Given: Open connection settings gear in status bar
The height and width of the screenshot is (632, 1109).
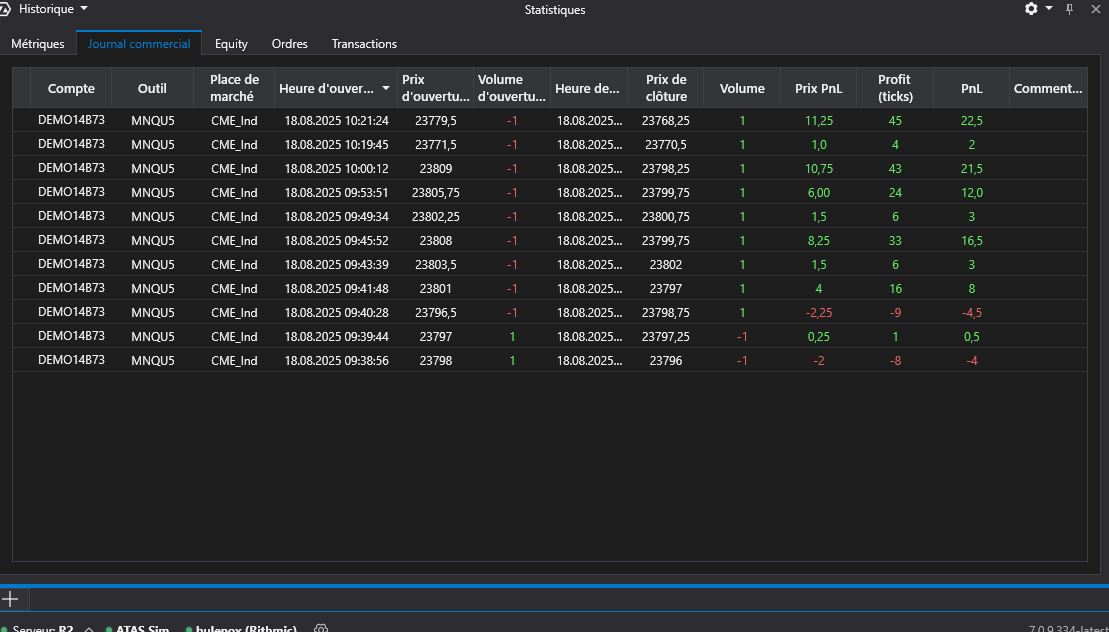Looking at the screenshot, I should coord(321,629).
